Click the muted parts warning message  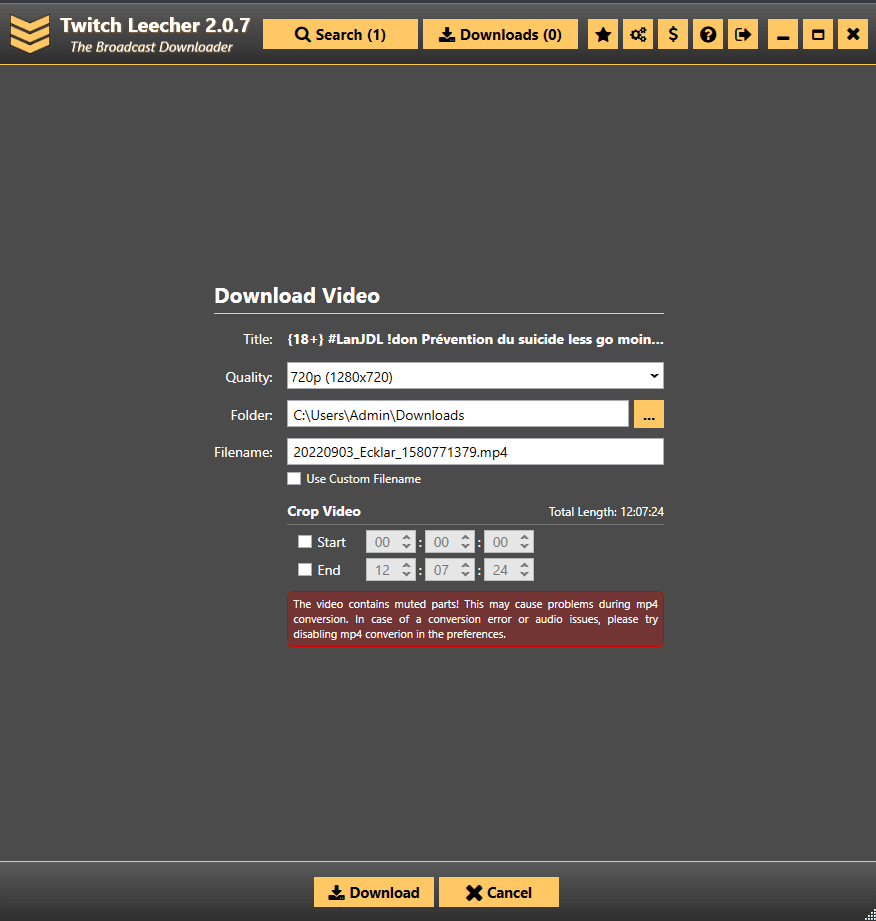475,619
